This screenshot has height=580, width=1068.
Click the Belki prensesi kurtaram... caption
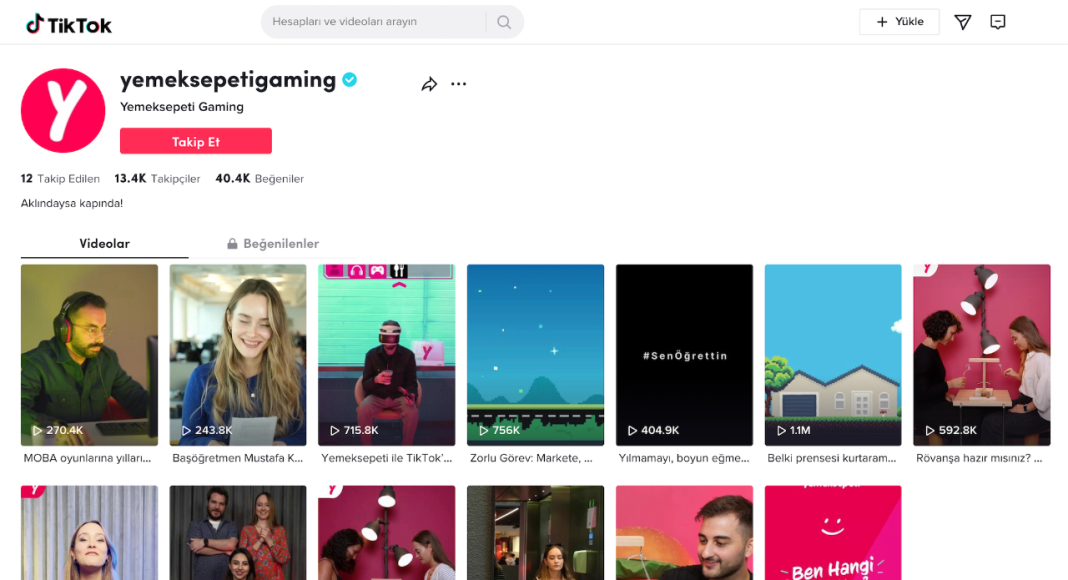pos(832,458)
